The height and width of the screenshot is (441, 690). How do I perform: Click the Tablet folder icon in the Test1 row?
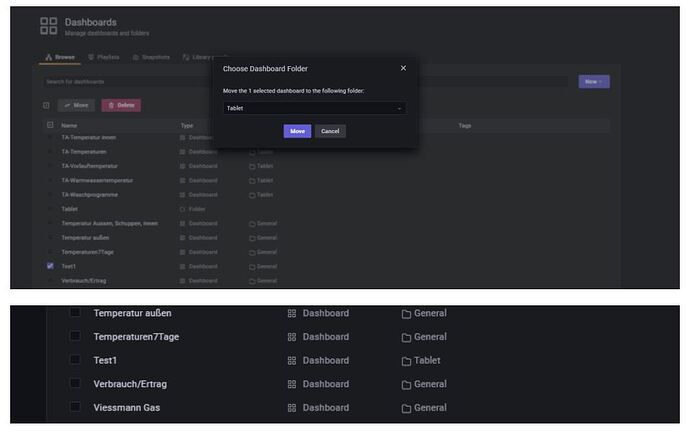click(x=406, y=361)
